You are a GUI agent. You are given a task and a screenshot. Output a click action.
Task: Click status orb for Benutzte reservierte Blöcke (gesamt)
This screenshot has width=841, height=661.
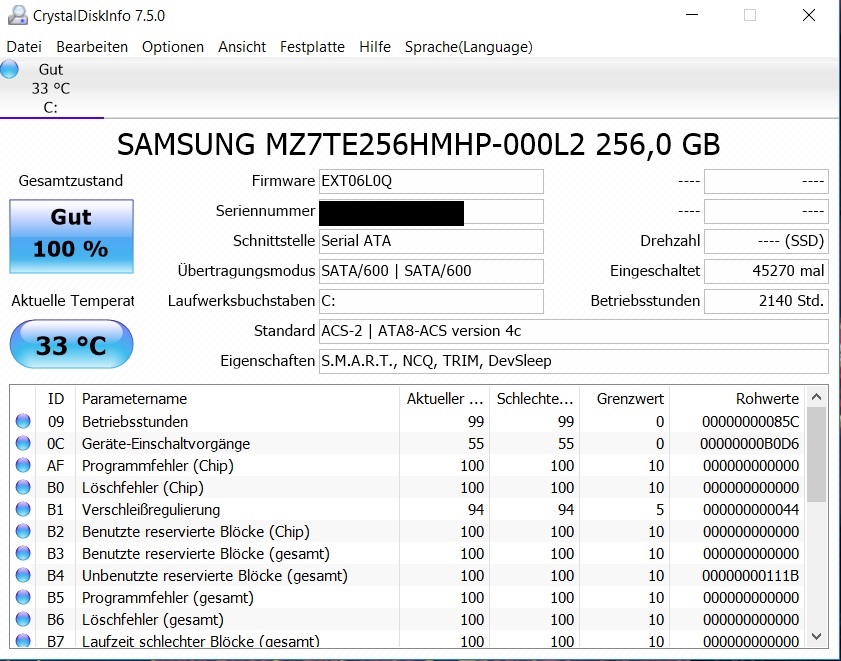(23, 553)
